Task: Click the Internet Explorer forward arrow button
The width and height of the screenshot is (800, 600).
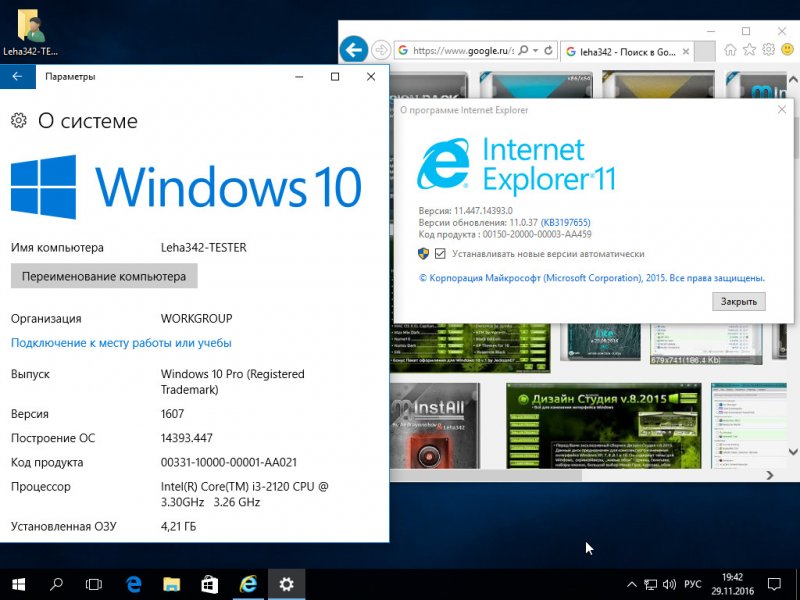Action: (381, 51)
